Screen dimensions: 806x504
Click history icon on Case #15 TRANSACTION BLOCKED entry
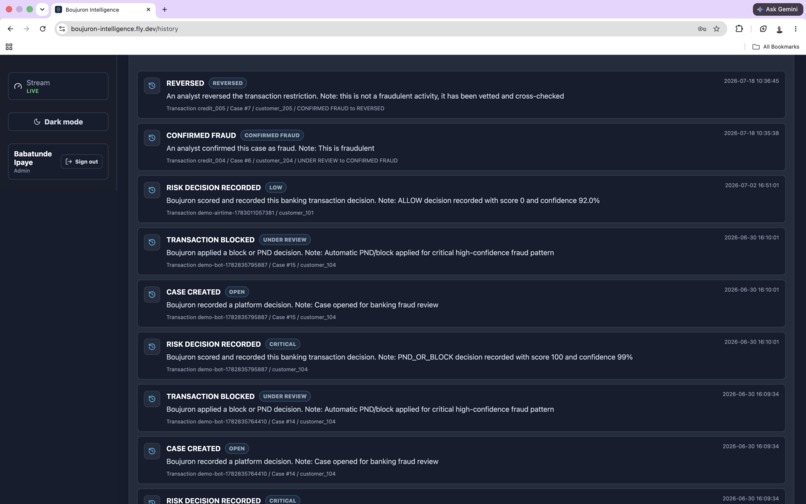[152, 242]
